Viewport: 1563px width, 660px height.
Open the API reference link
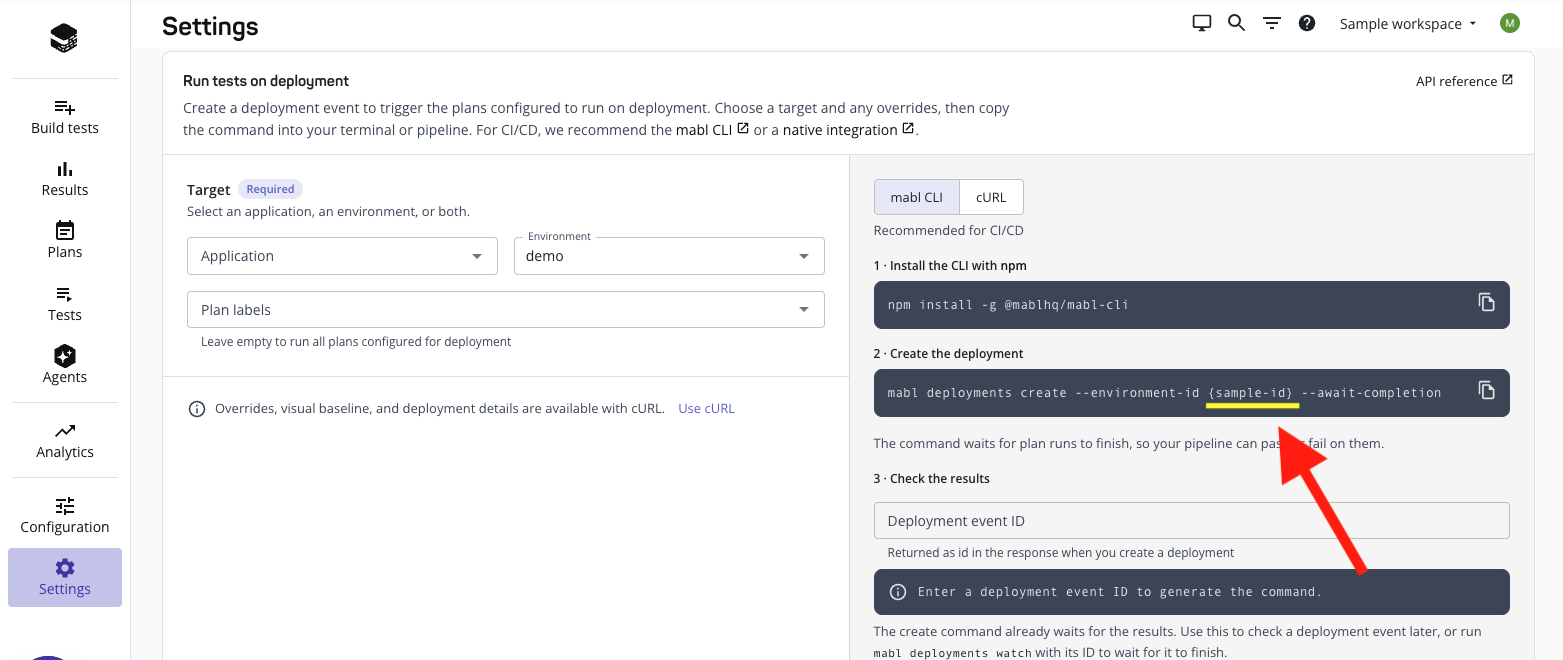click(x=1464, y=81)
